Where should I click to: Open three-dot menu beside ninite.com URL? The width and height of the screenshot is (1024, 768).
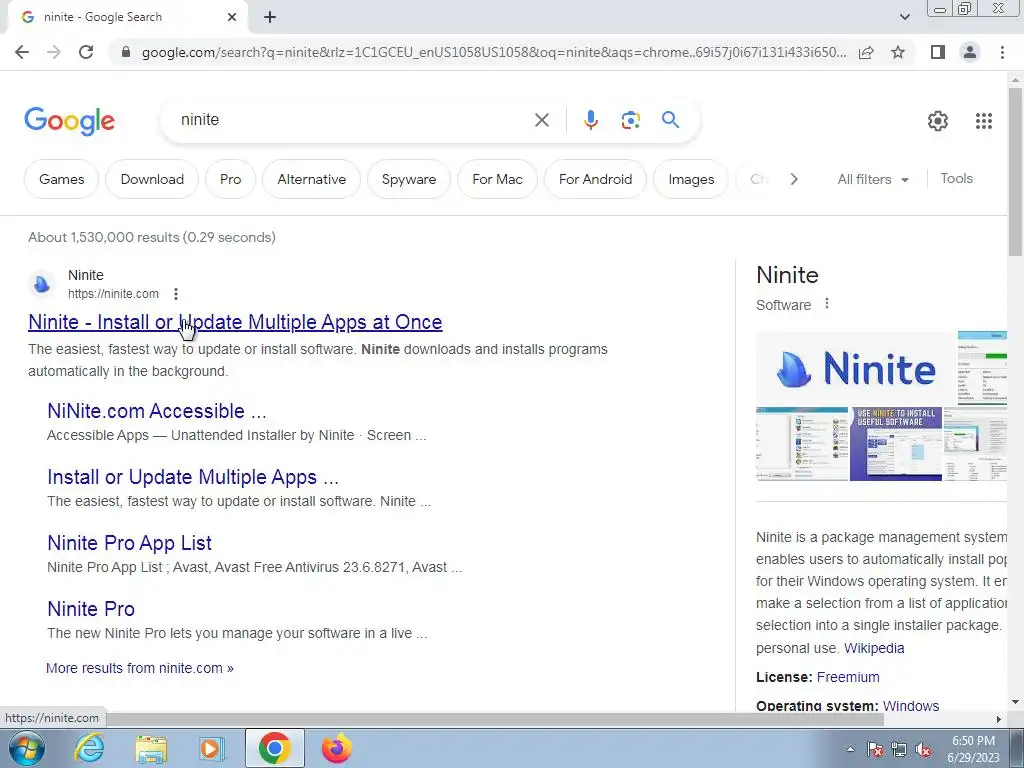[x=176, y=294]
